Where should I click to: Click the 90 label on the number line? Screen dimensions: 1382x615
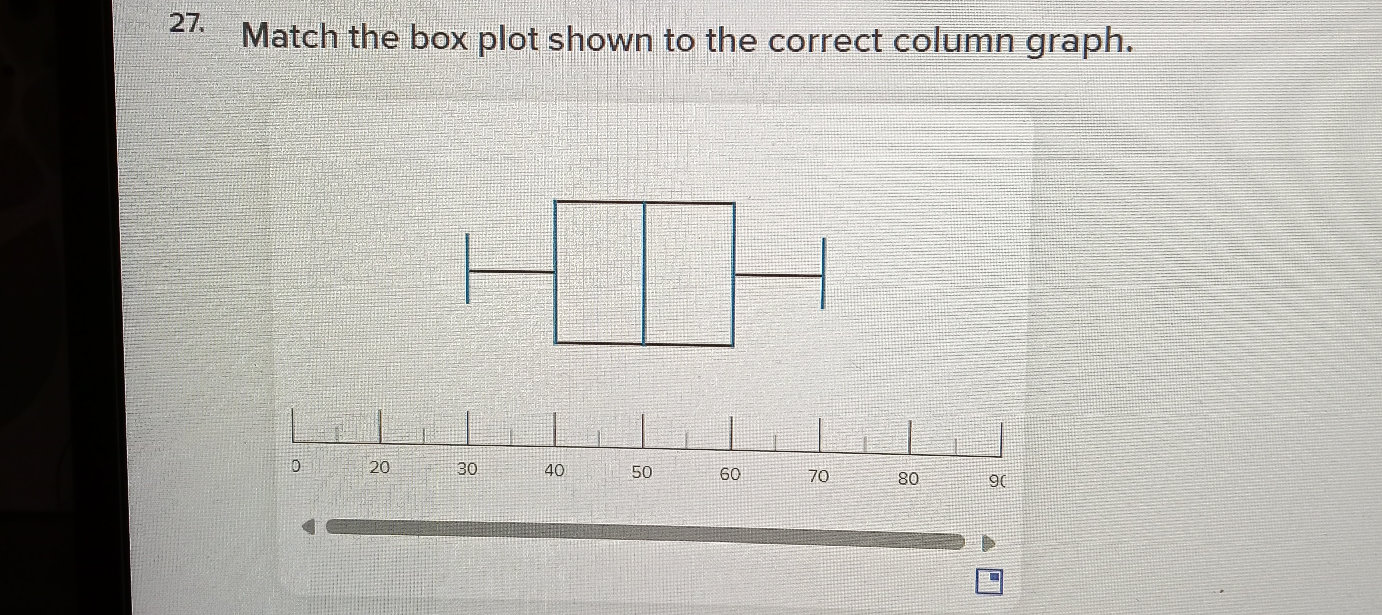click(996, 480)
